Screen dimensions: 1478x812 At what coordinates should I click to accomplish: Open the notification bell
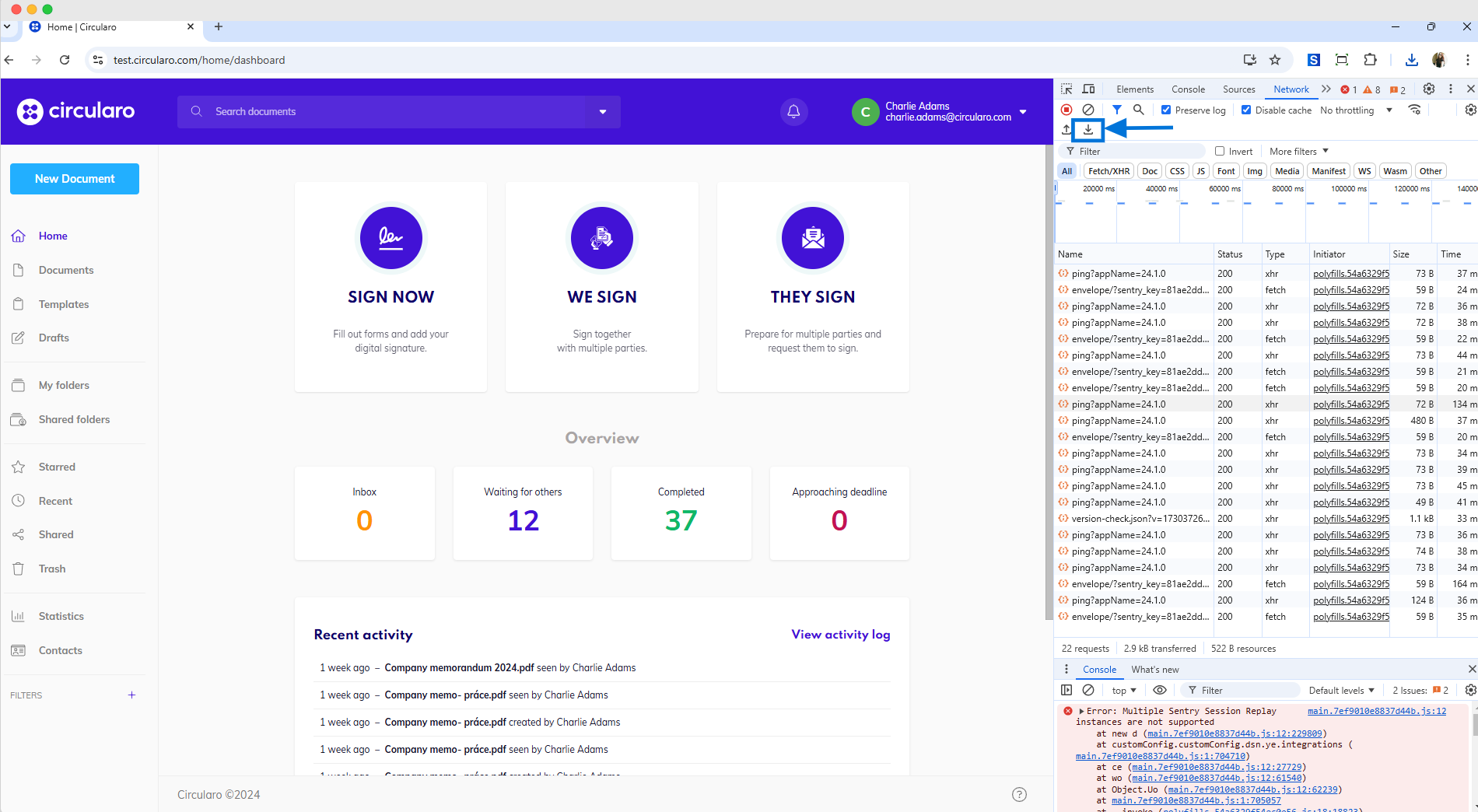pos(793,111)
